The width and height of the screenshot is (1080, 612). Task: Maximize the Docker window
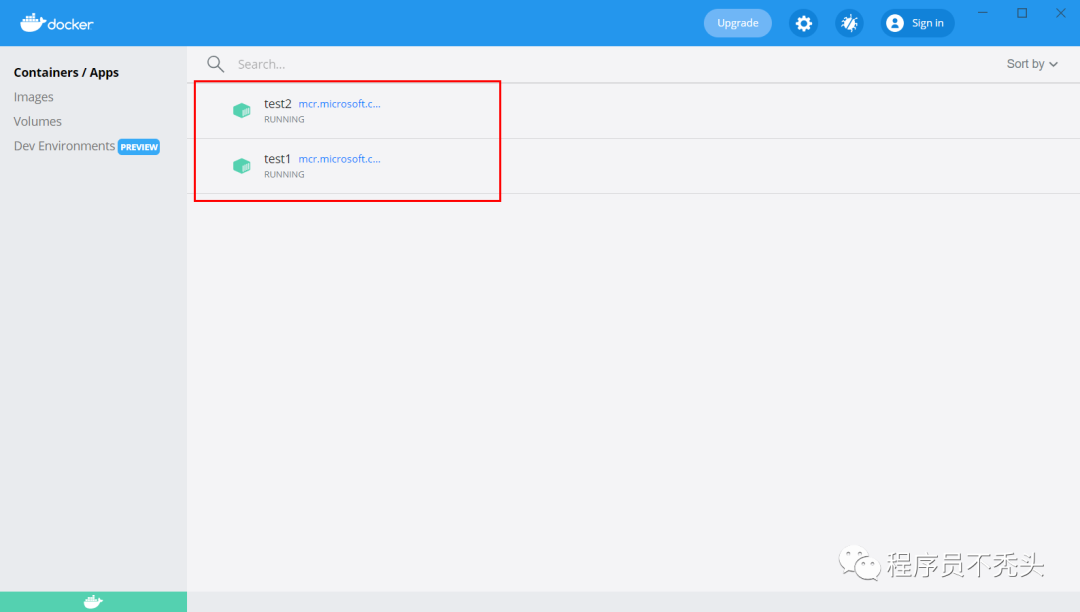pos(1022,13)
